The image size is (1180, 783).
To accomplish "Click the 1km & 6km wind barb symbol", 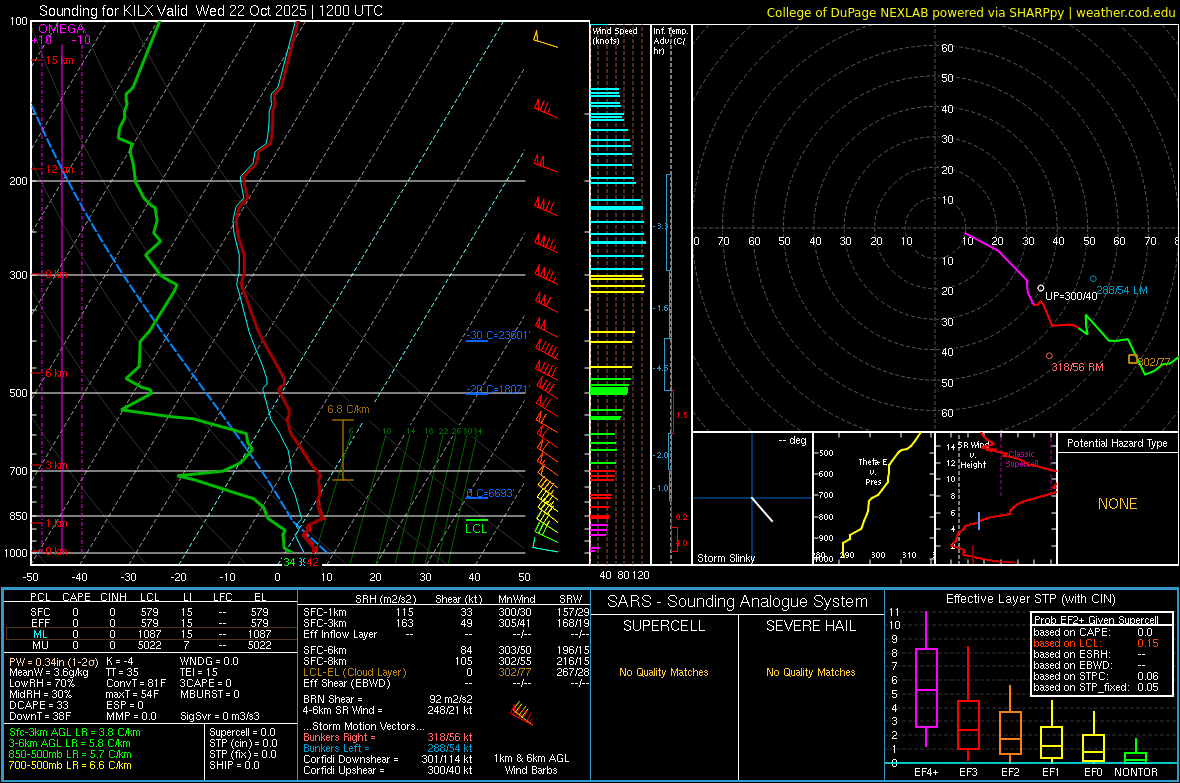I will [522, 713].
